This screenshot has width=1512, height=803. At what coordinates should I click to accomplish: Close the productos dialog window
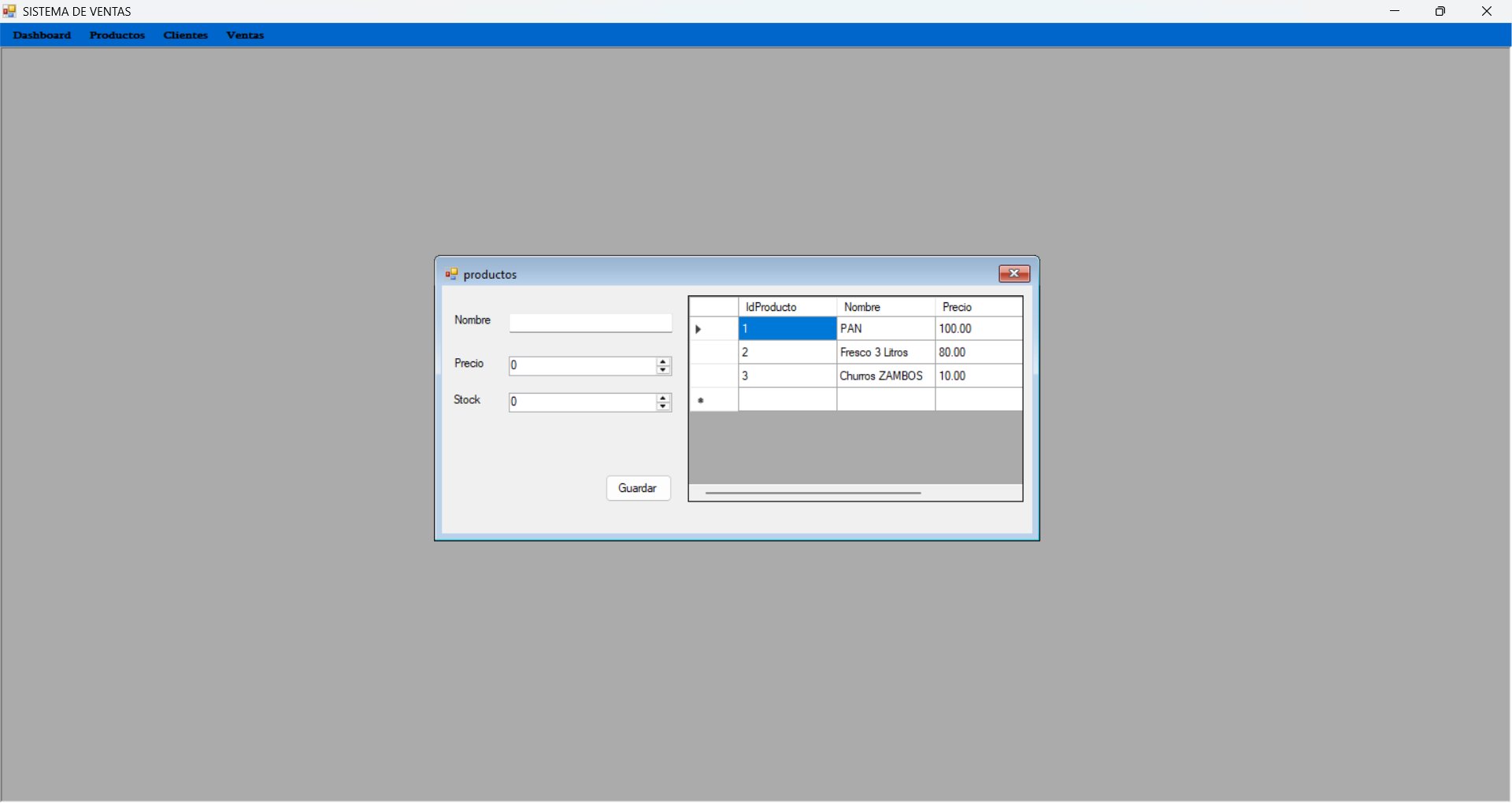[1014, 274]
